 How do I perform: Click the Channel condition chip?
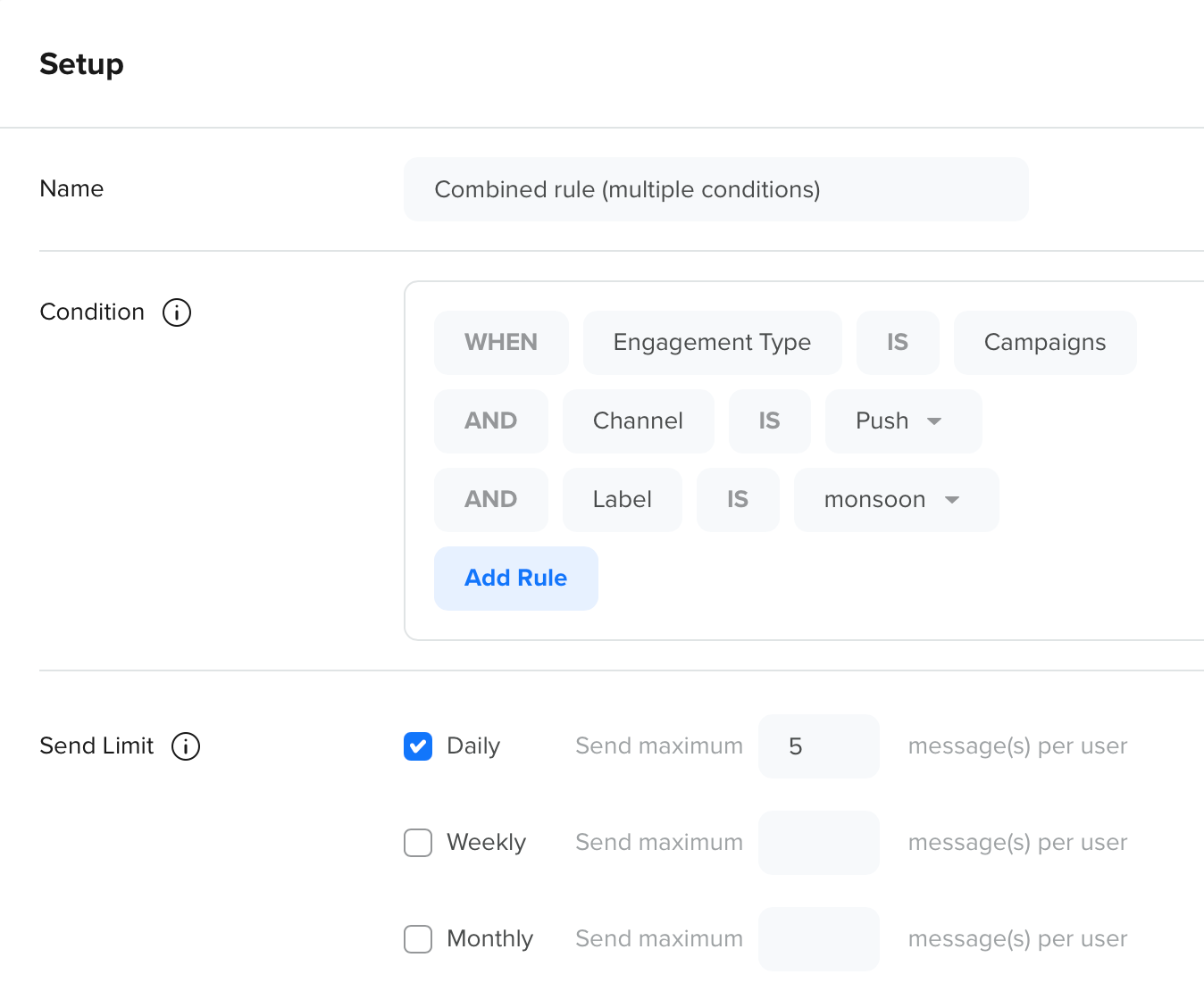(x=639, y=421)
